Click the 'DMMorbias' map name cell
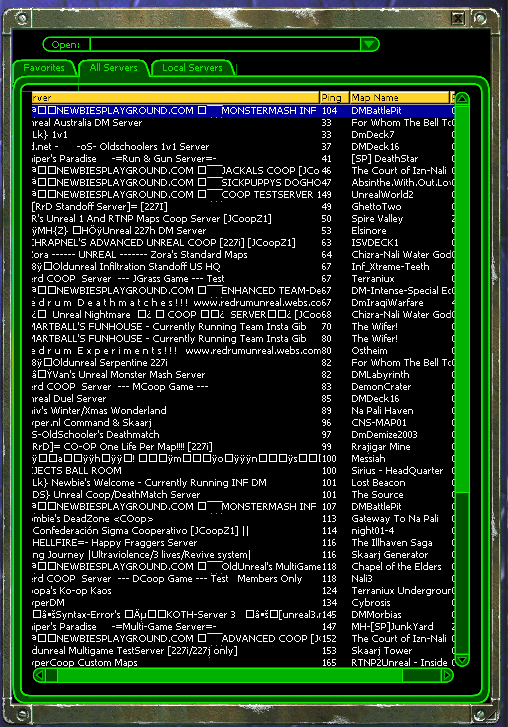508x727 pixels. [376, 615]
